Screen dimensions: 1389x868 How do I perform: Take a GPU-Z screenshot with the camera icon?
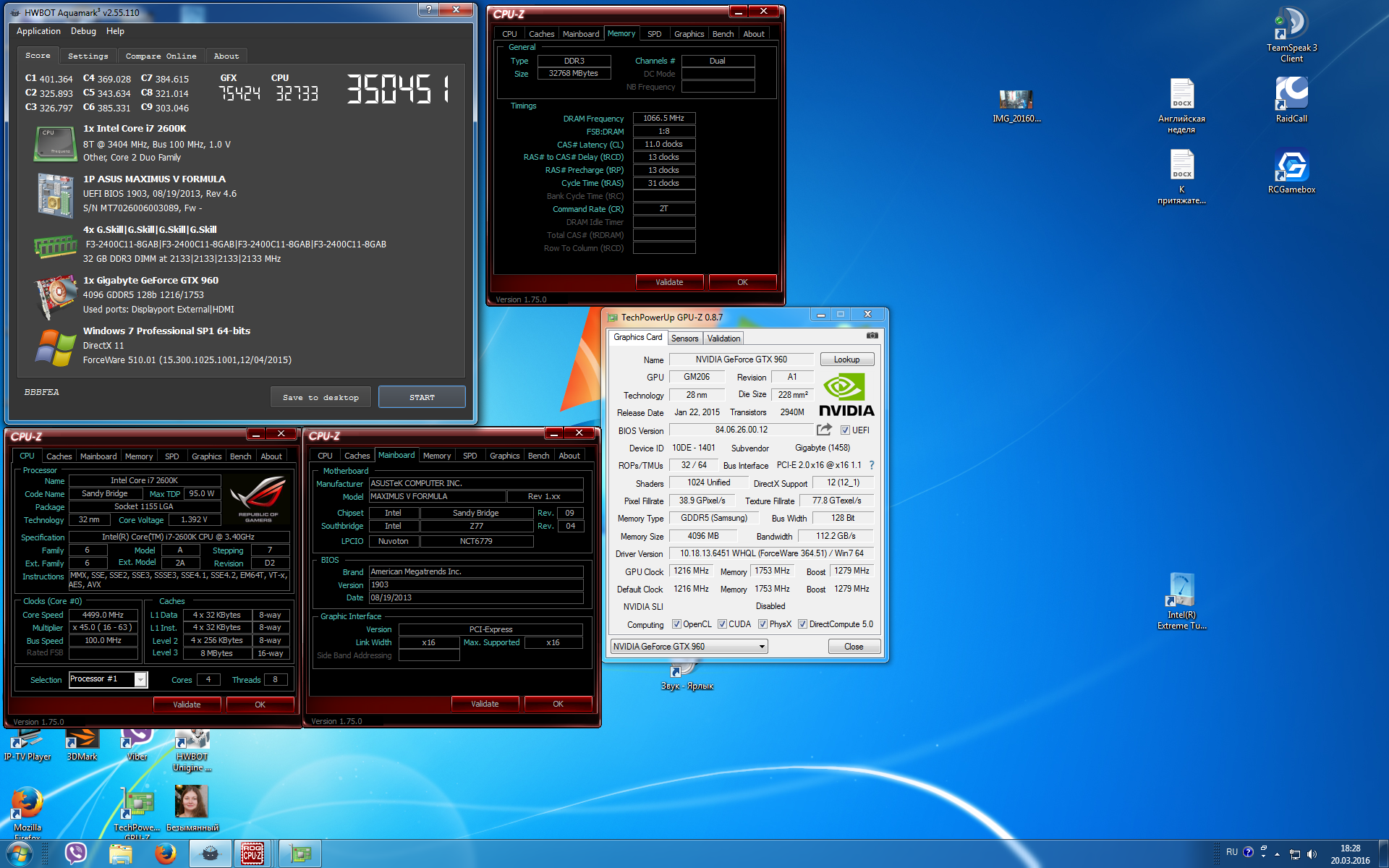(x=872, y=336)
